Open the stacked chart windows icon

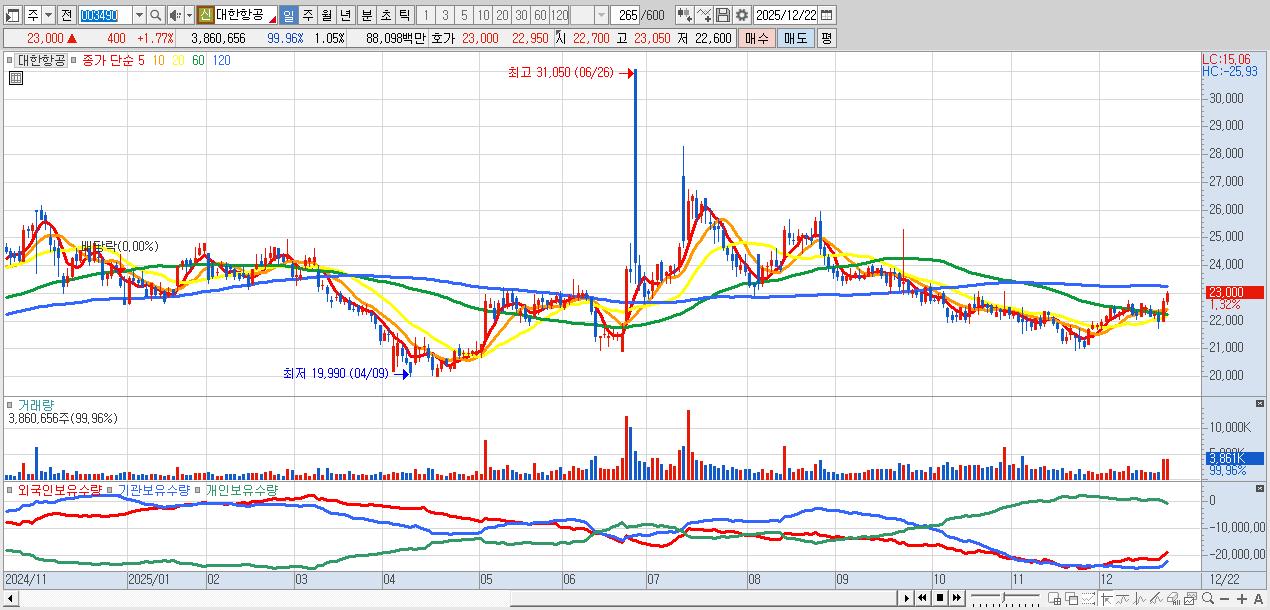1191,599
